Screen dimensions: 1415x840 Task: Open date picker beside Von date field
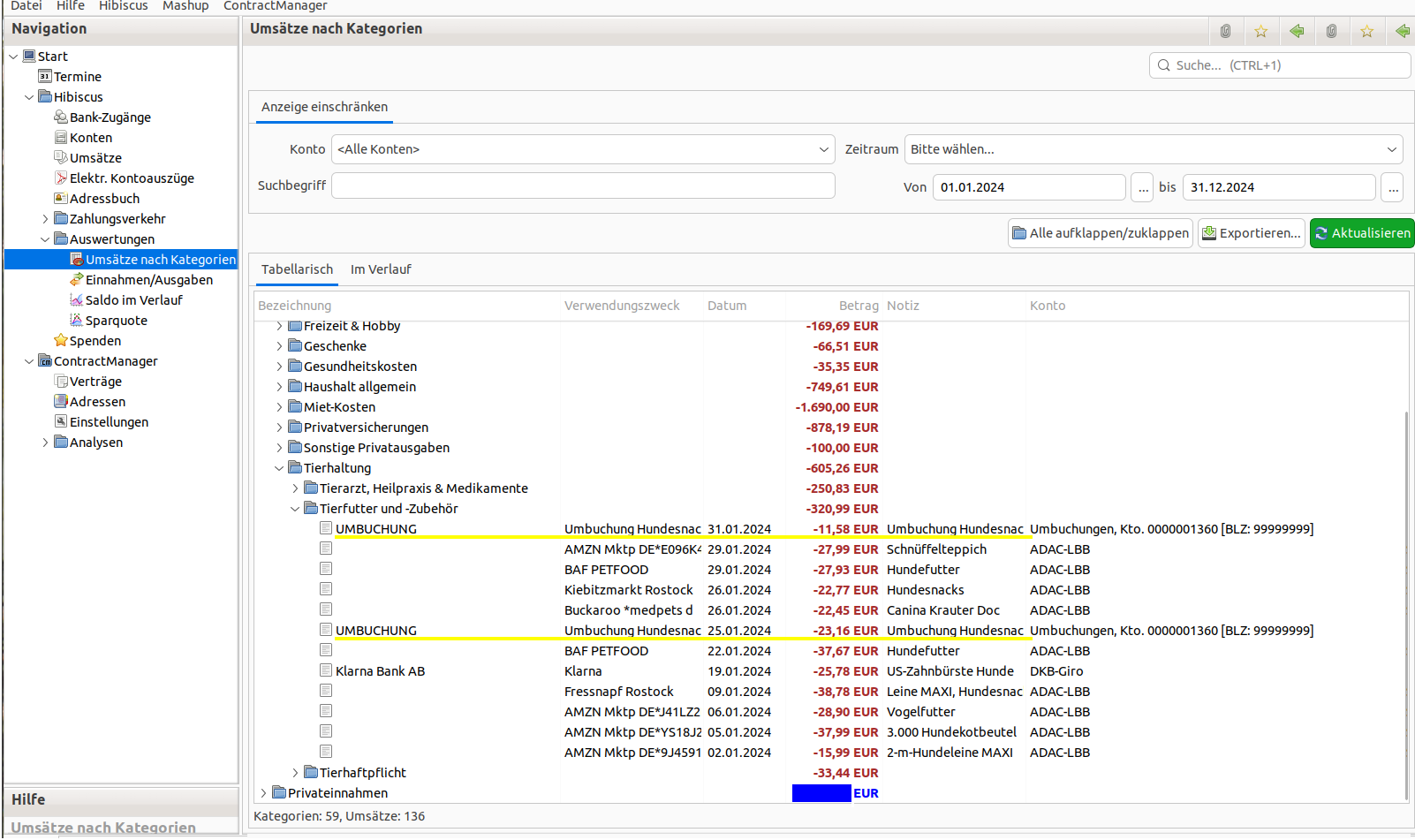(x=1143, y=187)
